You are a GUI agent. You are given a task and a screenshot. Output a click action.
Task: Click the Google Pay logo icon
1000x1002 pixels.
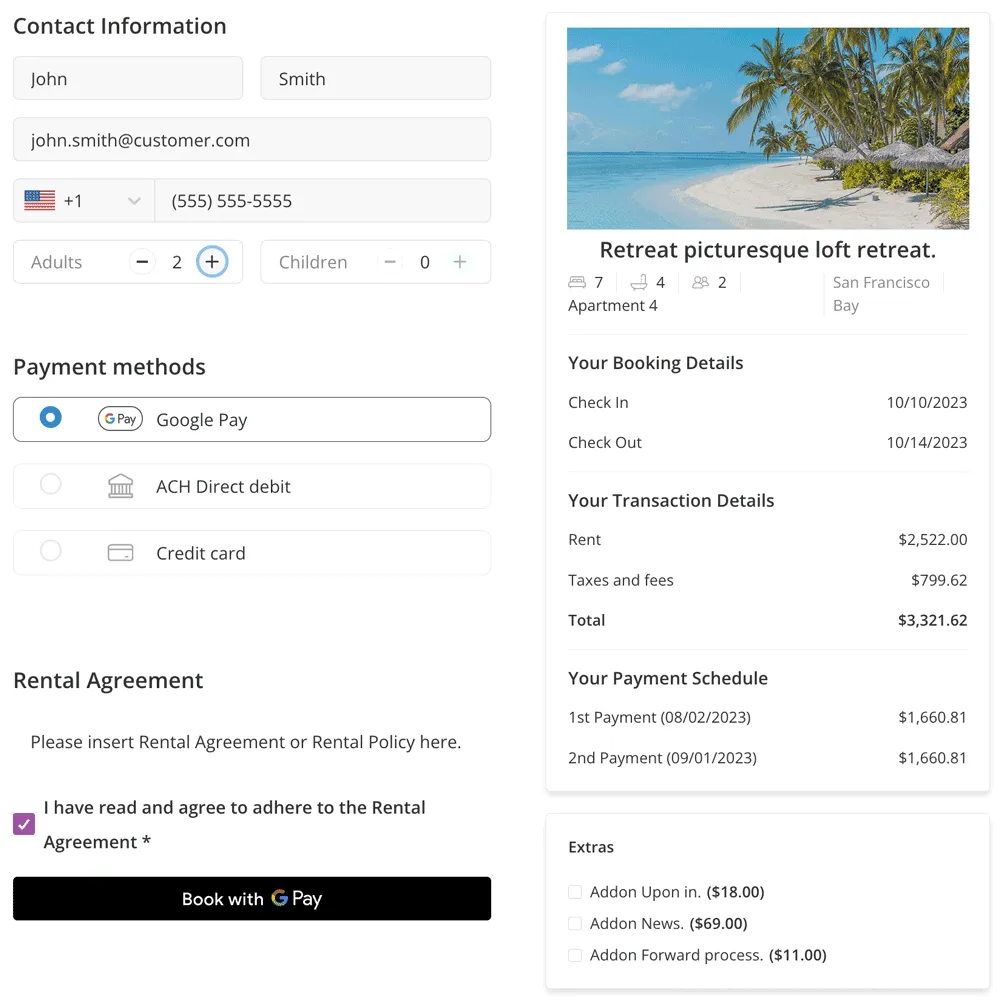click(x=120, y=419)
